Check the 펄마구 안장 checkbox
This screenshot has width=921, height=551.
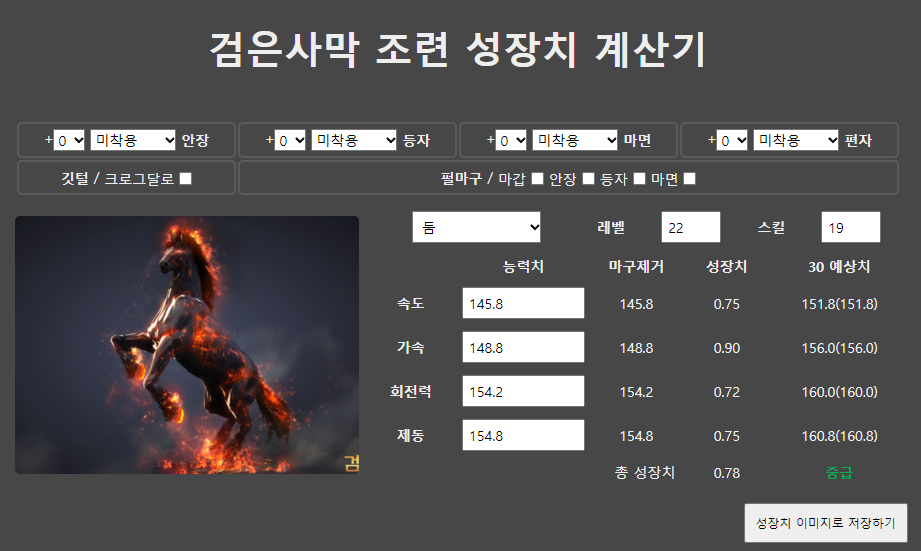[x=589, y=179]
